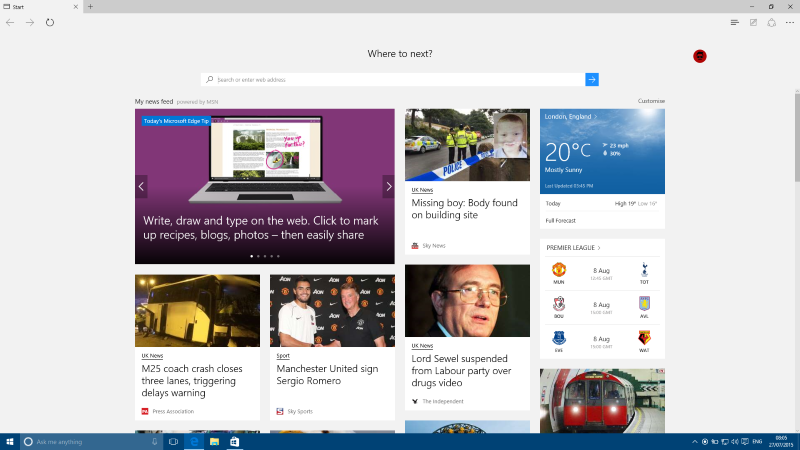This screenshot has width=800, height=450.
Task: Open the Hub reading list icon
Action: (735, 22)
